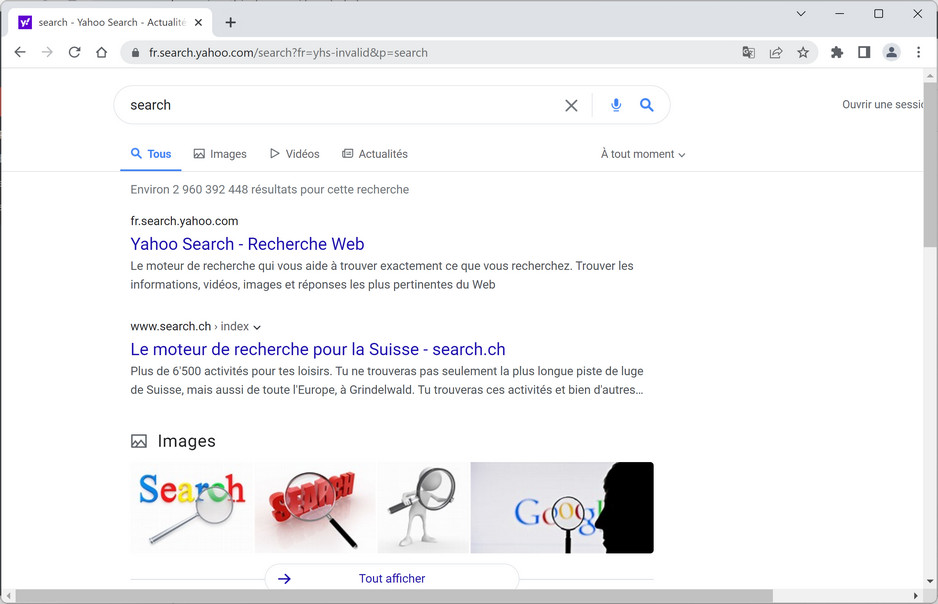Switch to the Images tab

coord(220,154)
